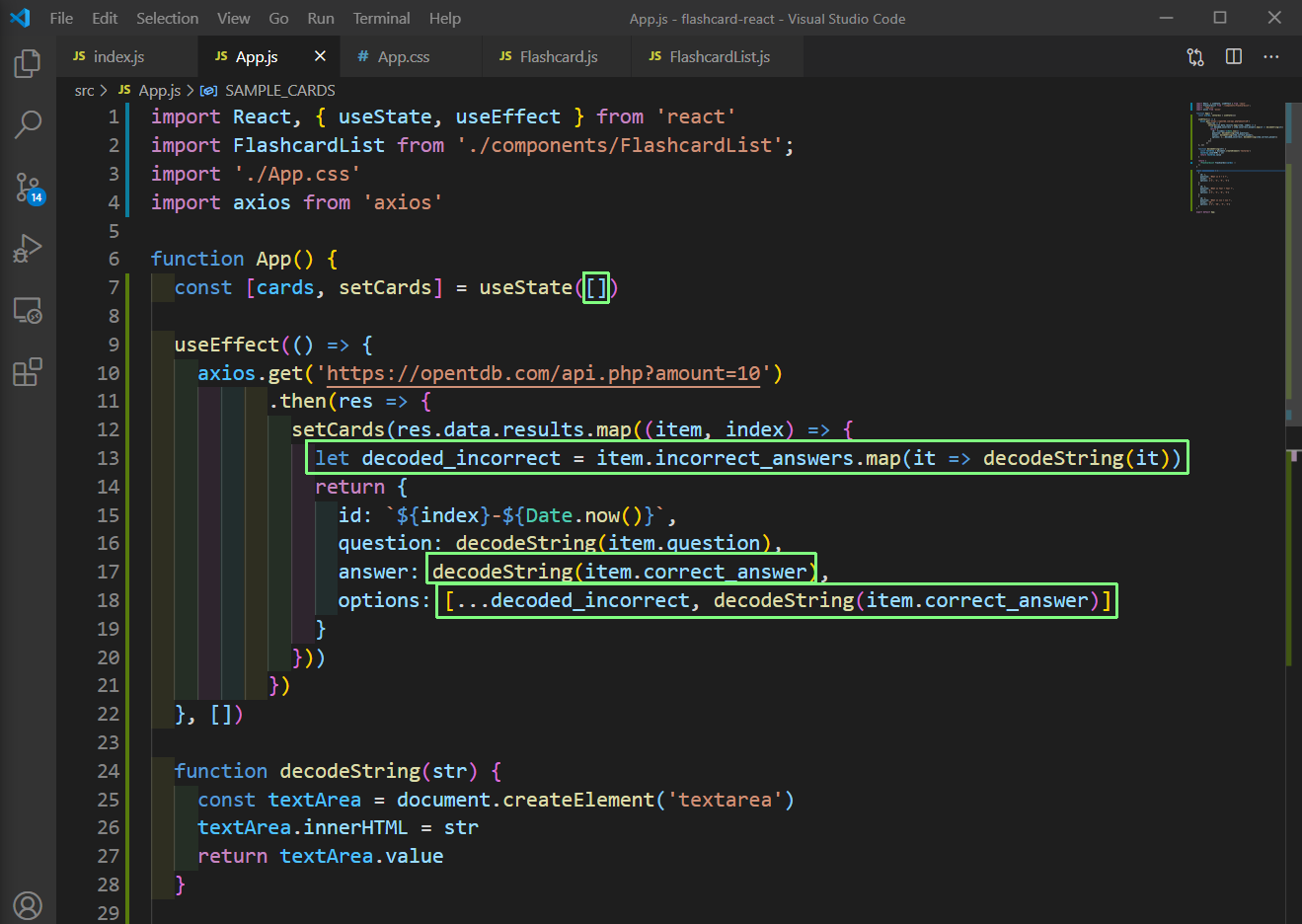Screen dimensions: 1302x924
Task: Click 'setCards' in the useState line
Action: (385, 287)
